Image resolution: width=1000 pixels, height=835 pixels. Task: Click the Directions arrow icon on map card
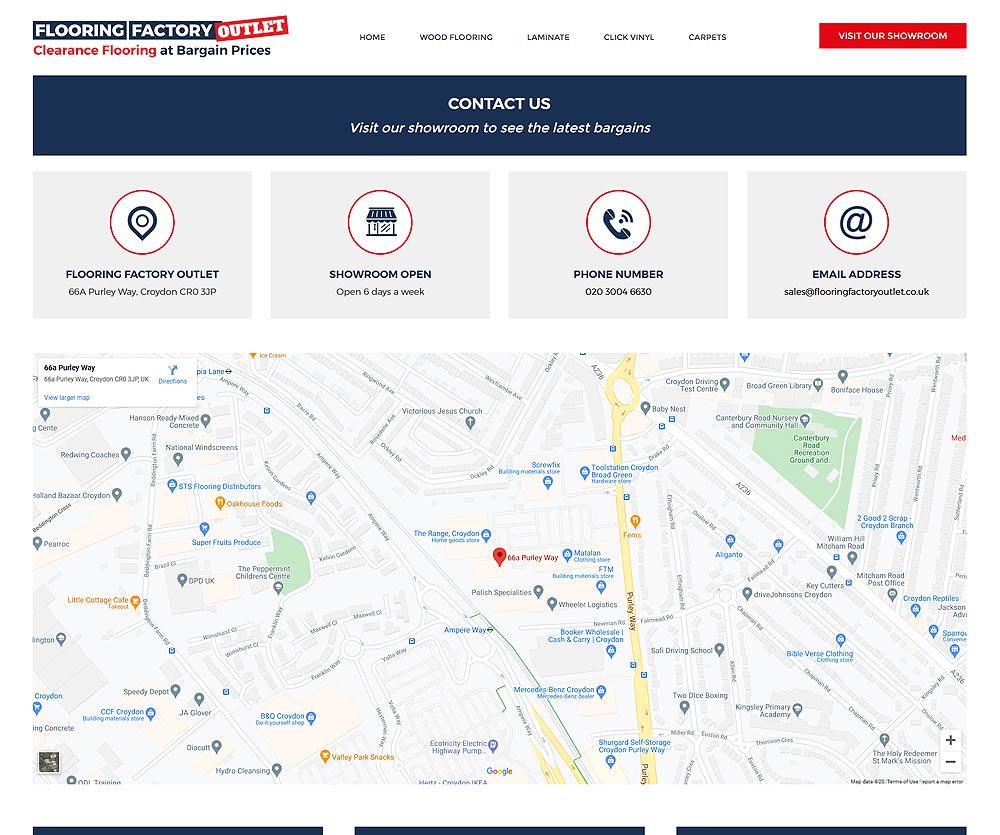tap(173, 370)
